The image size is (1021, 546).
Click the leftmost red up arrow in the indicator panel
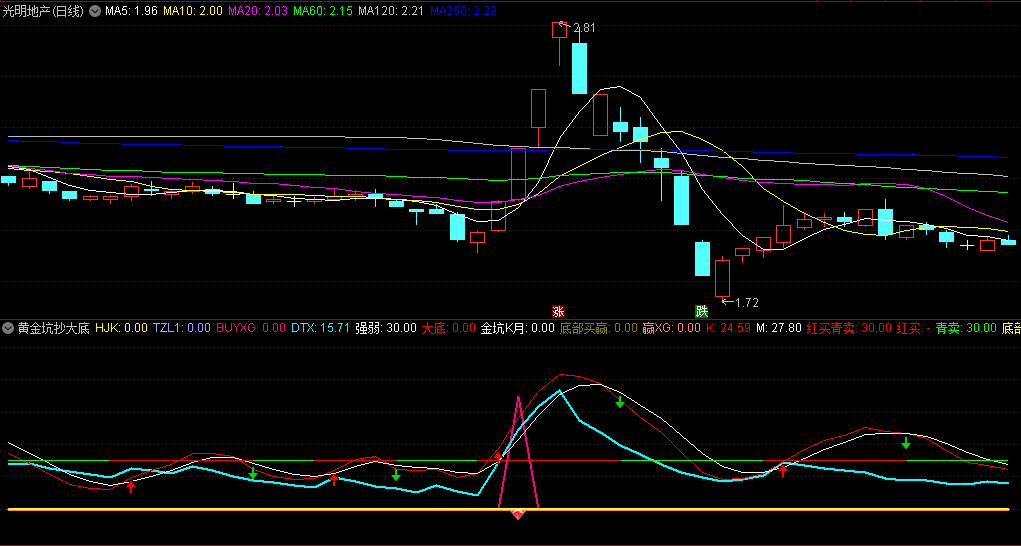[131, 486]
